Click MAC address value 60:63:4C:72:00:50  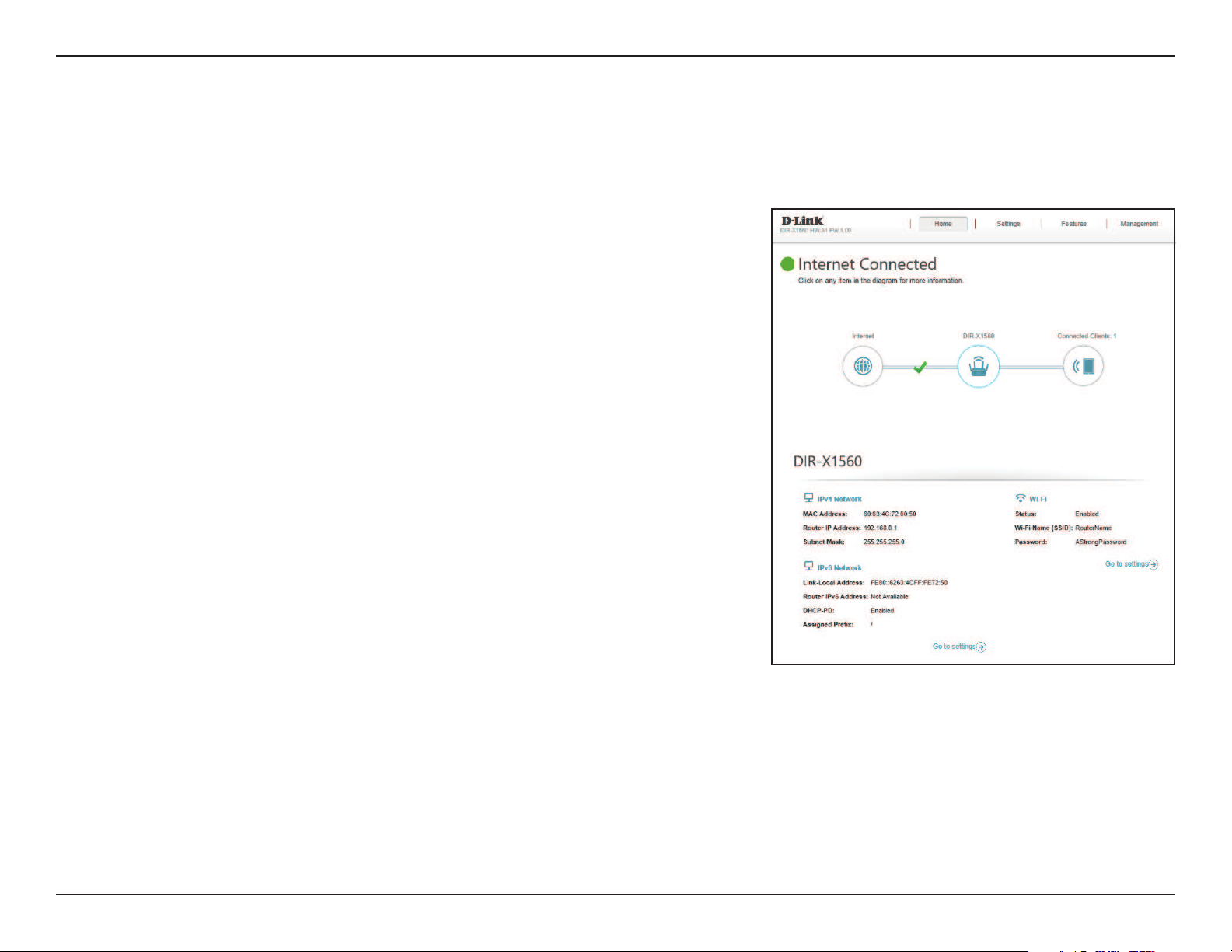[x=890, y=514]
